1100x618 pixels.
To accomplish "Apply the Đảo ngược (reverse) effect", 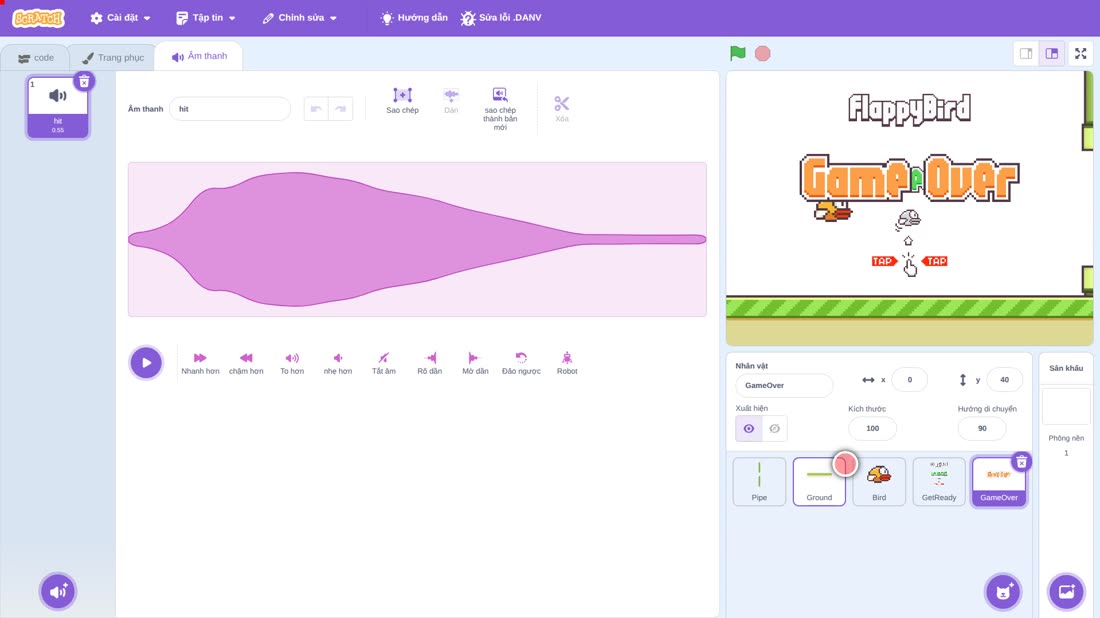I will [x=521, y=363].
